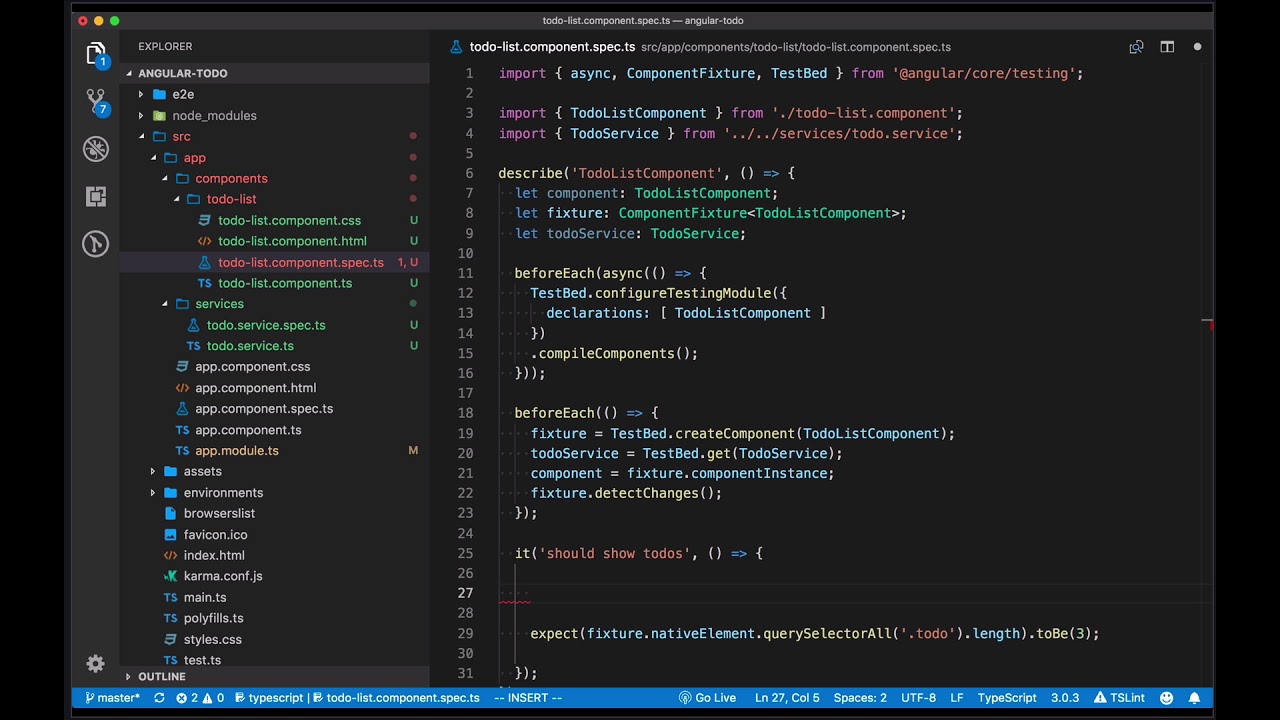Open the Debug view in the activity bar
The image size is (1280, 720).
click(x=96, y=150)
